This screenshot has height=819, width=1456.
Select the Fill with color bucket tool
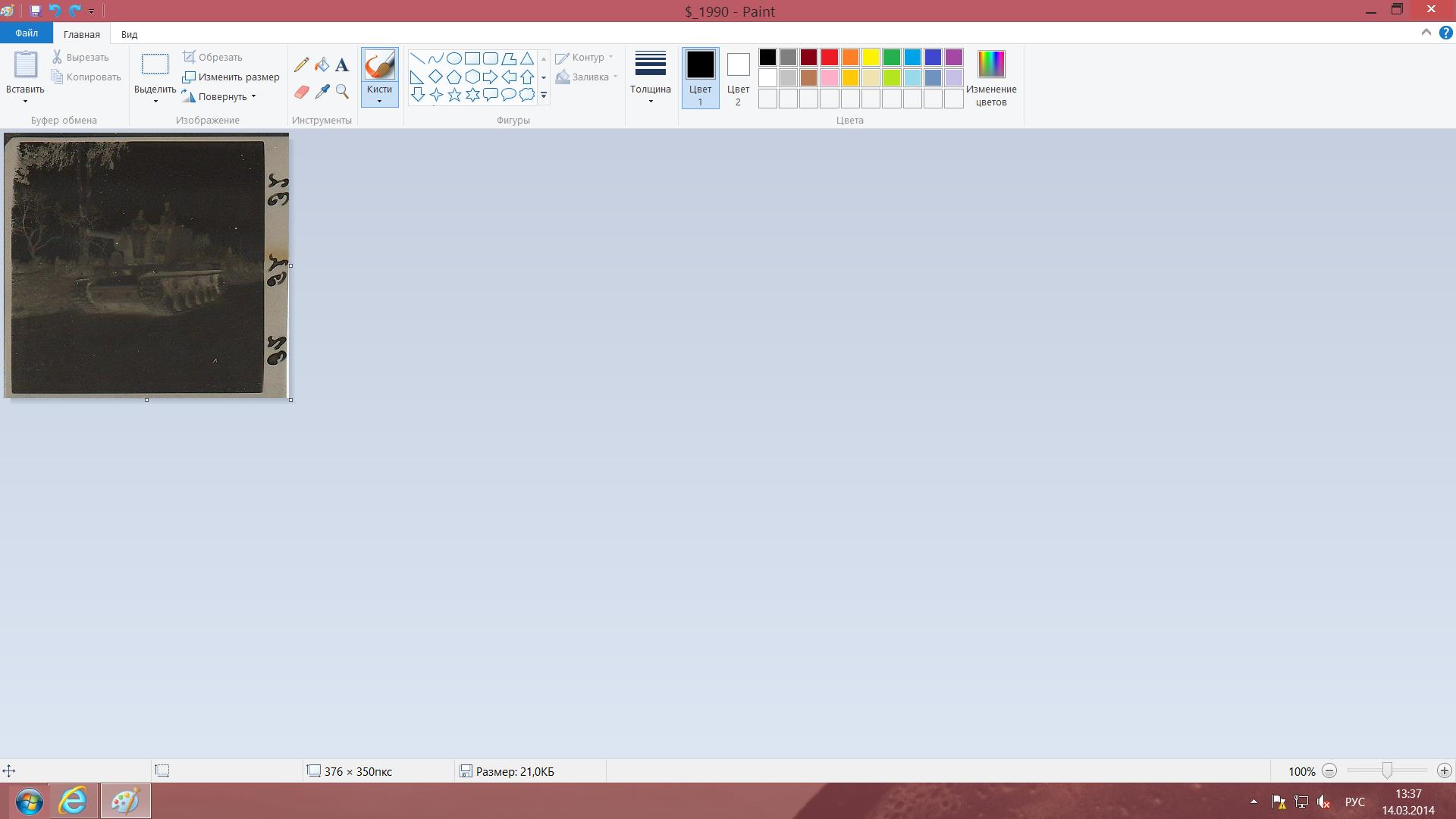[x=322, y=65]
